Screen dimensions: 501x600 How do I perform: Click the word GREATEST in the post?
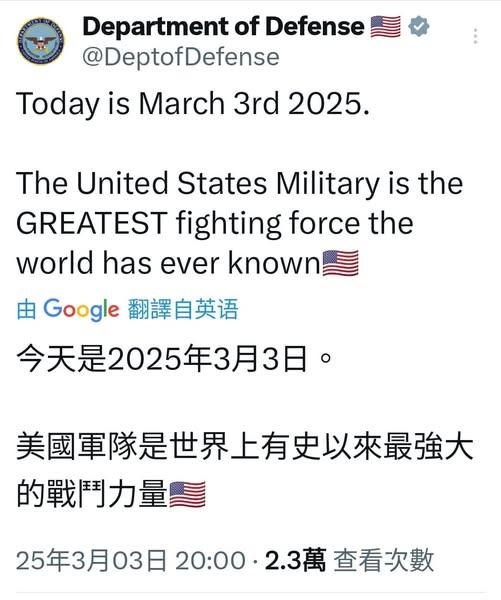[91, 223]
